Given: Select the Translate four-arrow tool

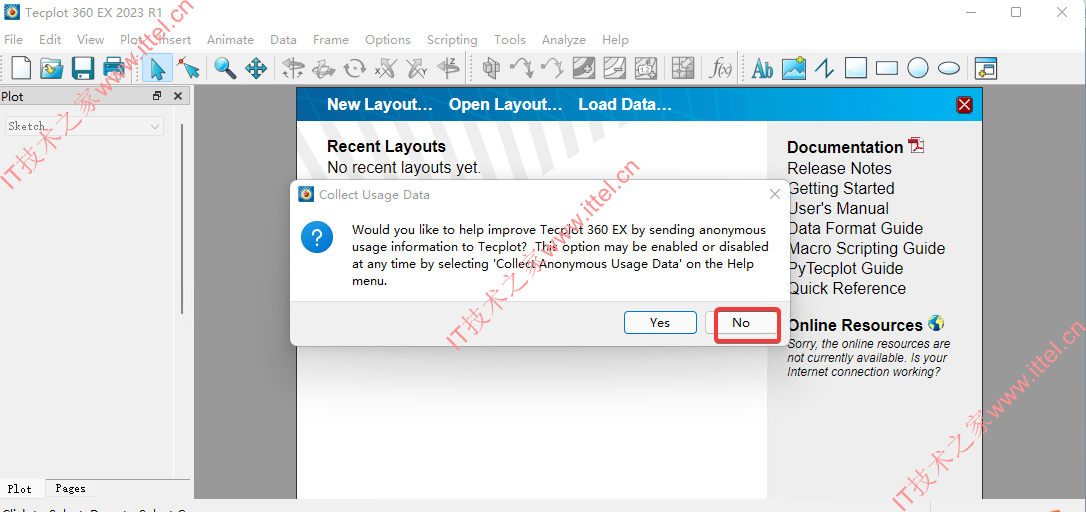Looking at the screenshot, I should pyautogui.click(x=256, y=68).
